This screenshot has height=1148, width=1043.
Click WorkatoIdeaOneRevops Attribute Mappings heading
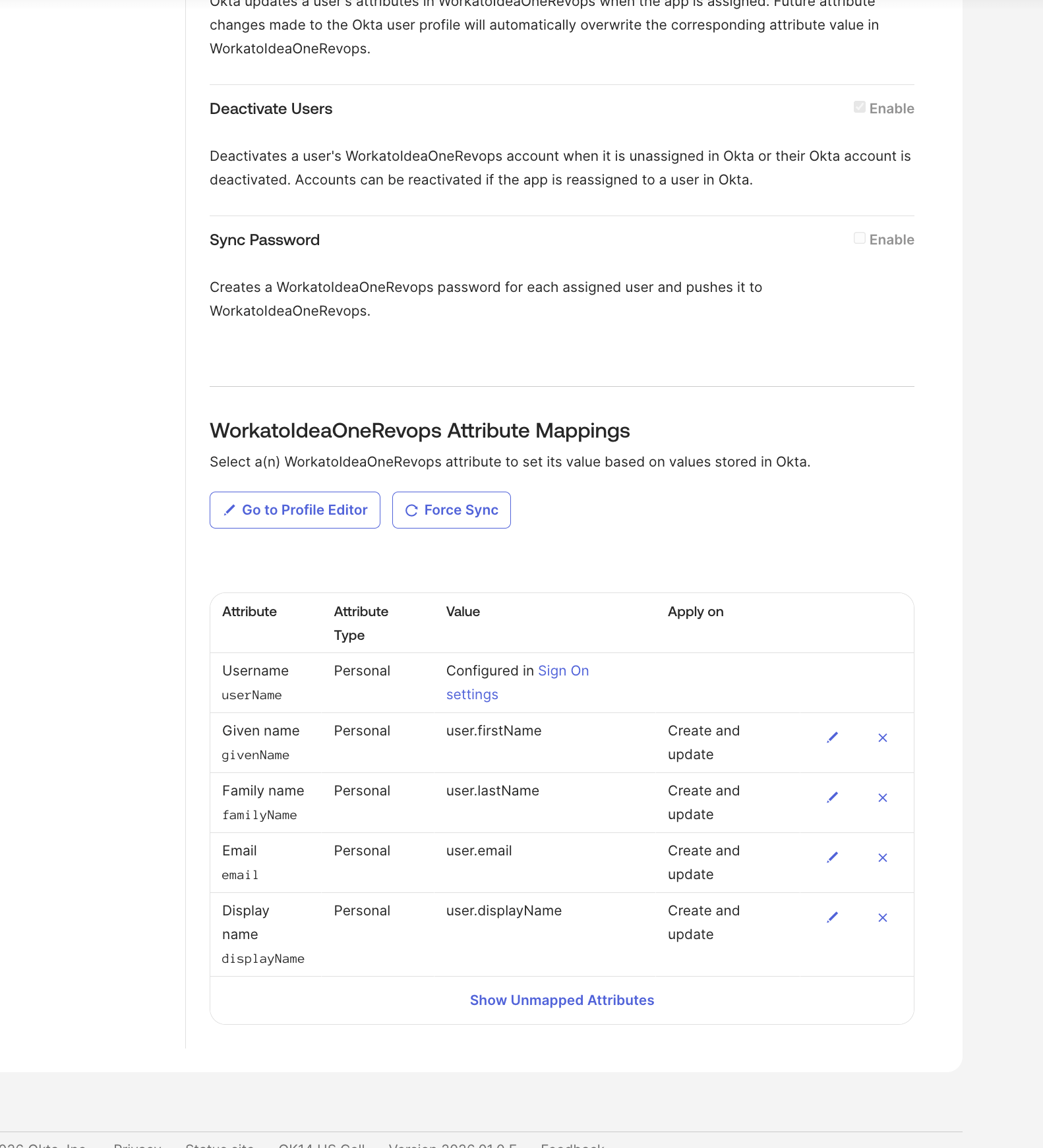point(420,430)
